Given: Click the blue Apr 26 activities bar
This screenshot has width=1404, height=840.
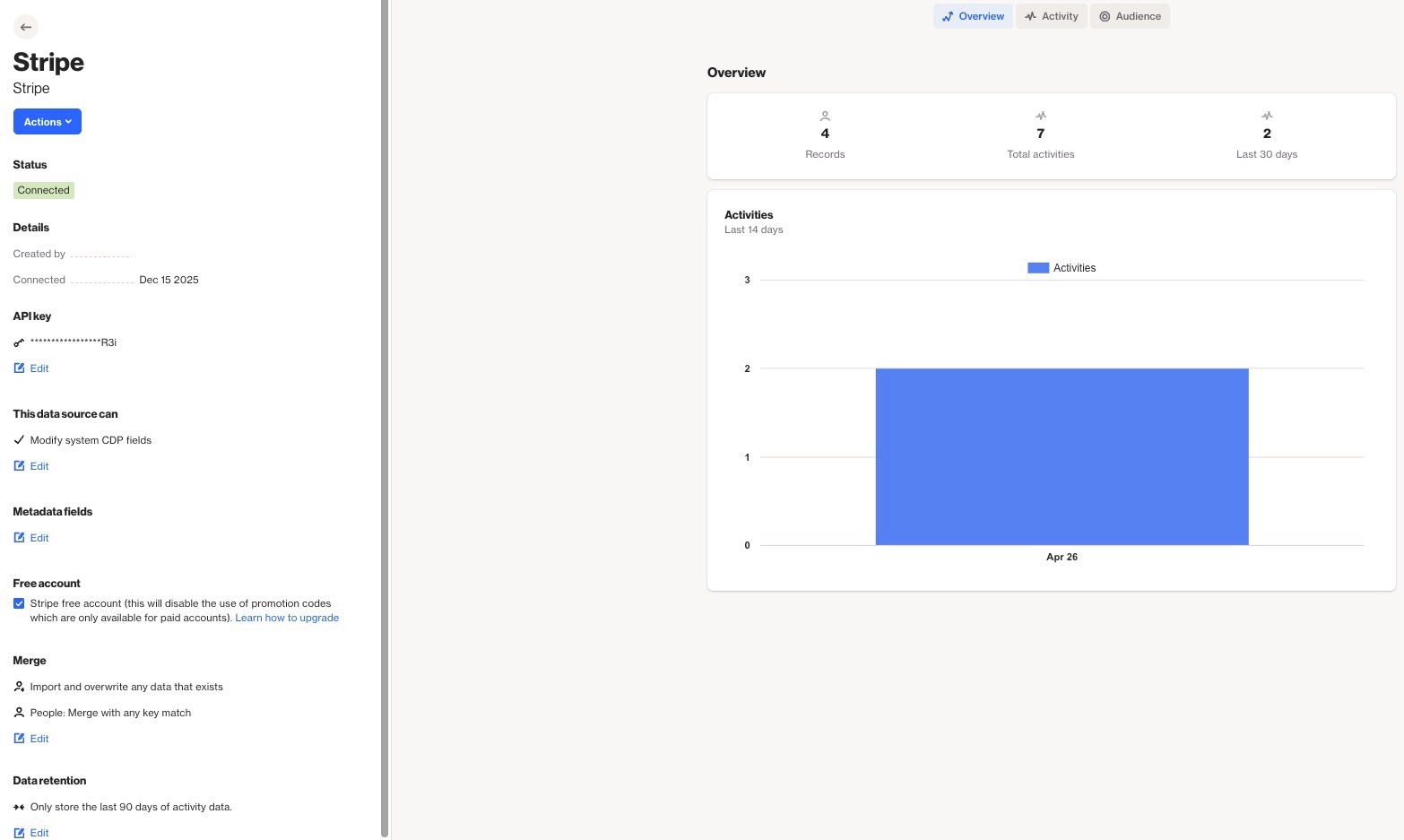Looking at the screenshot, I should coord(1062,456).
